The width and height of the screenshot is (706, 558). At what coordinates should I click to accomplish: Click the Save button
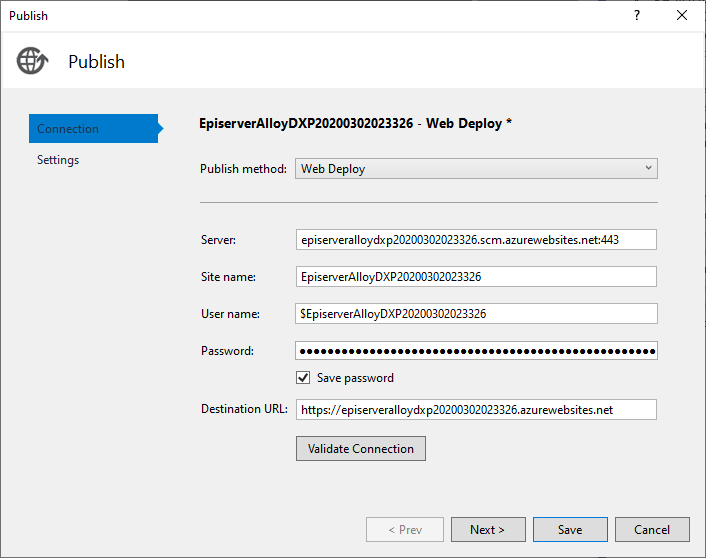click(570, 530)
